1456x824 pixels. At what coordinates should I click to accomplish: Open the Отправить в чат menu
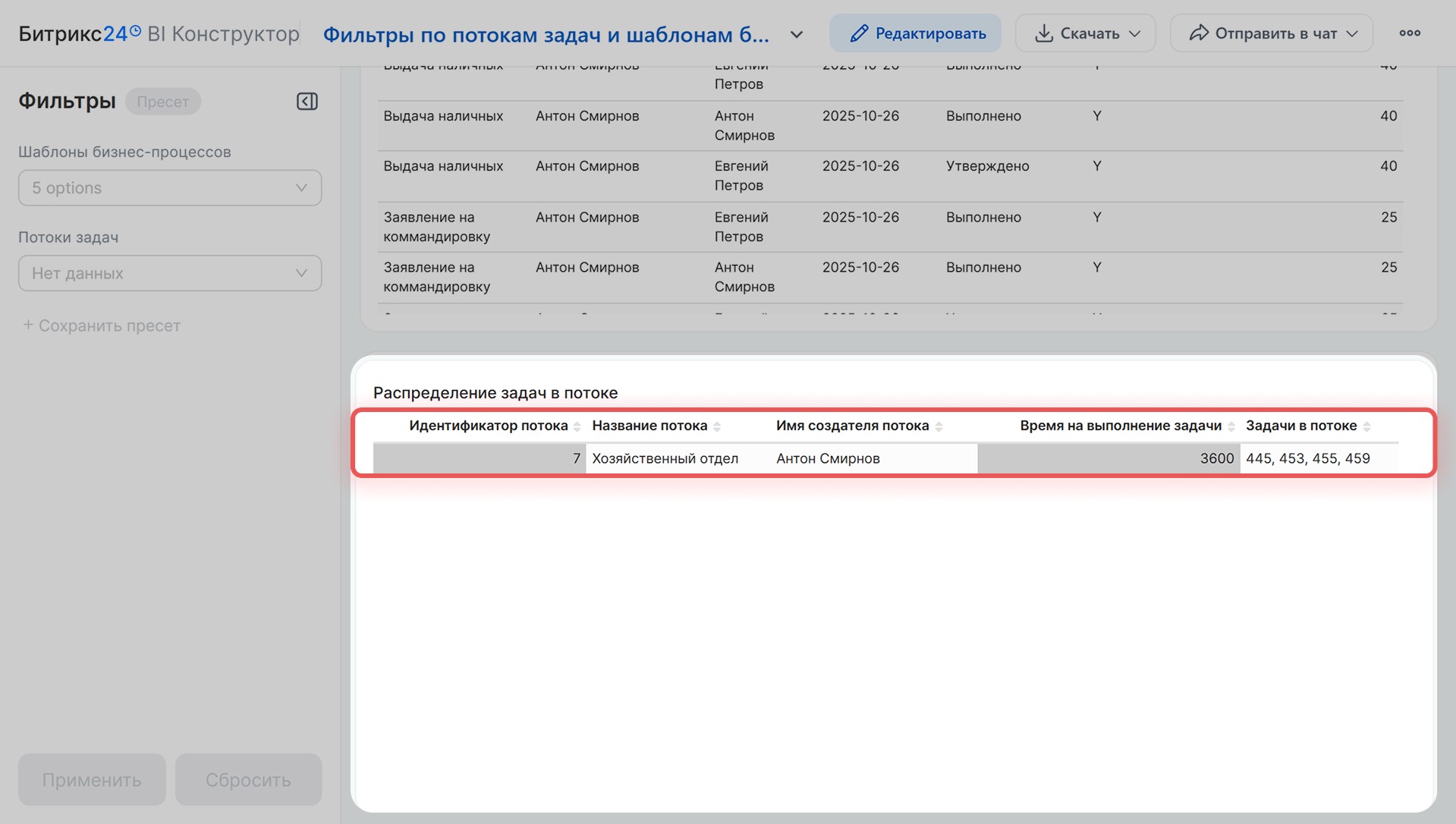1271,33
